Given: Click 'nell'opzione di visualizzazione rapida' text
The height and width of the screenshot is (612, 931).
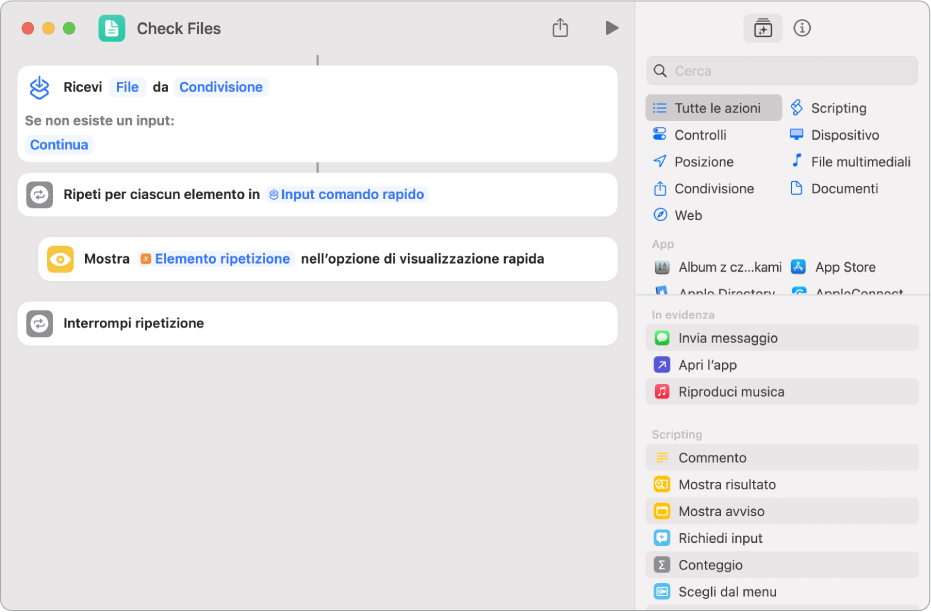Looking at the screenshot, I should coord(422,259).
